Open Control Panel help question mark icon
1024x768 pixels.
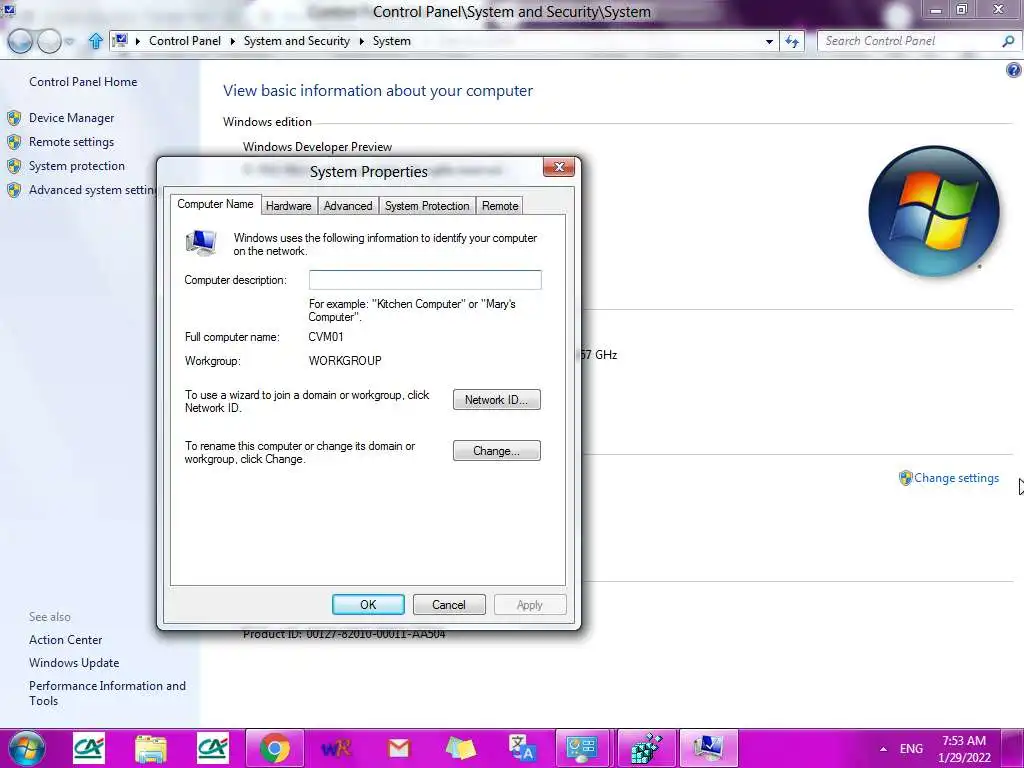click(1014, 70)
